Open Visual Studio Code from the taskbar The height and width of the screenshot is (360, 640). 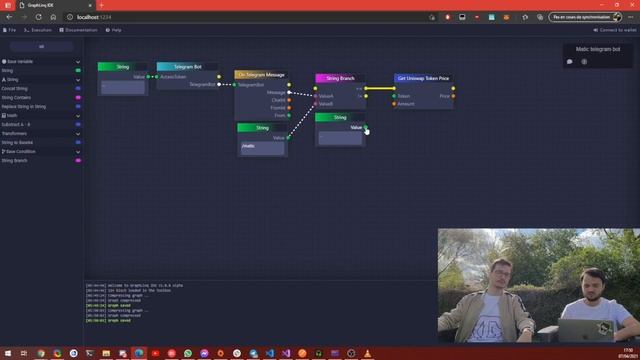point(269,353)
